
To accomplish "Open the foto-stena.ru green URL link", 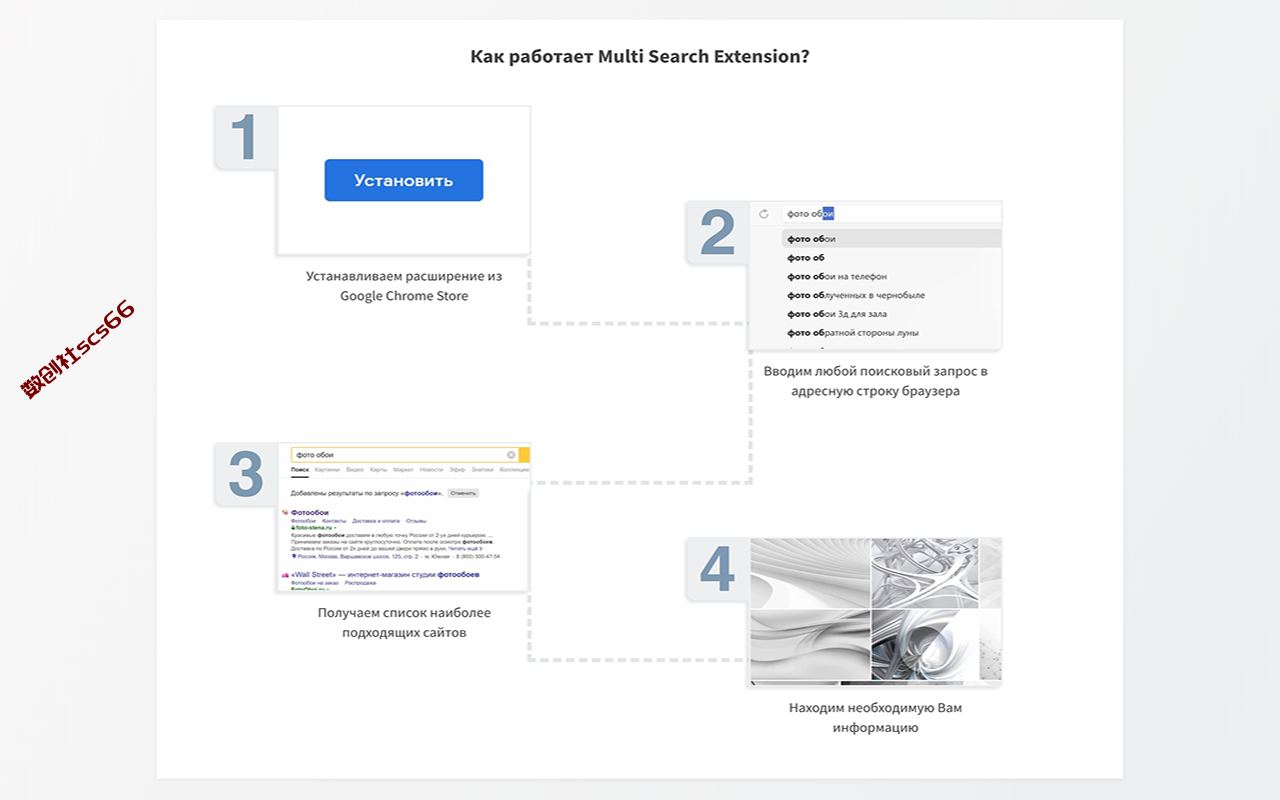I will [314, 527].
